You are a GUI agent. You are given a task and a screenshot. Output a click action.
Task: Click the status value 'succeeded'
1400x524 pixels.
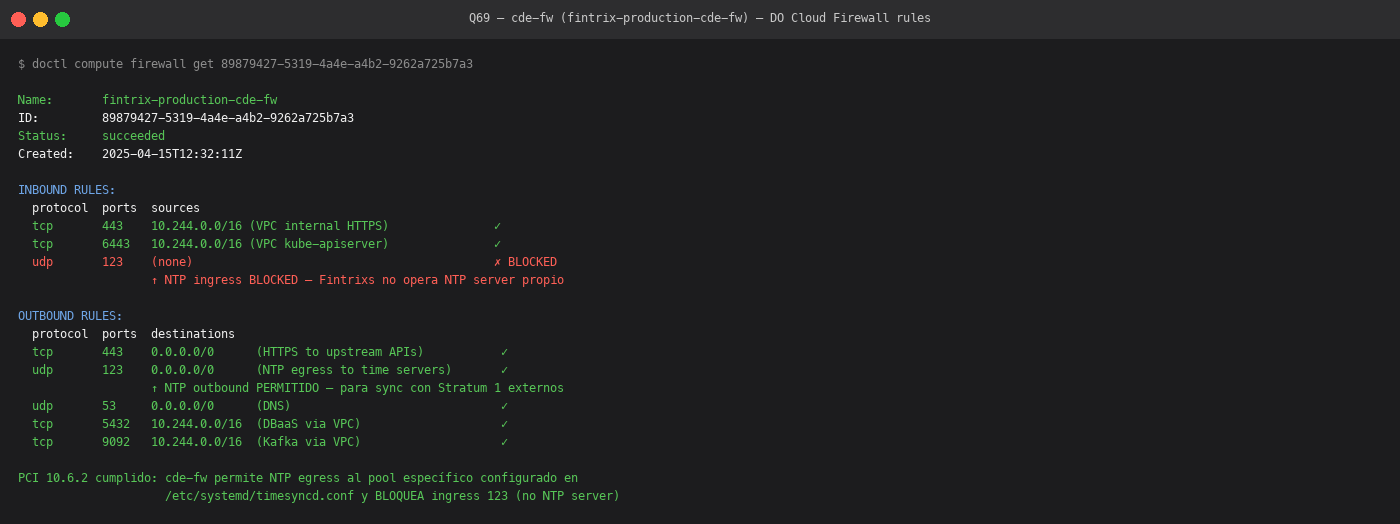[133, 136]
